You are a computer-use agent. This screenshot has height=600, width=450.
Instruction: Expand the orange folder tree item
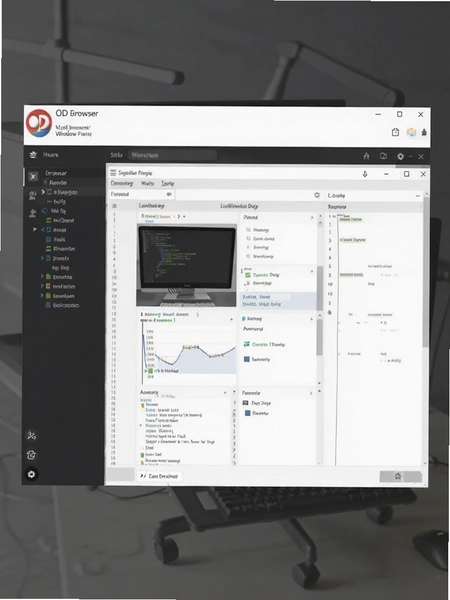click(42, 286)
